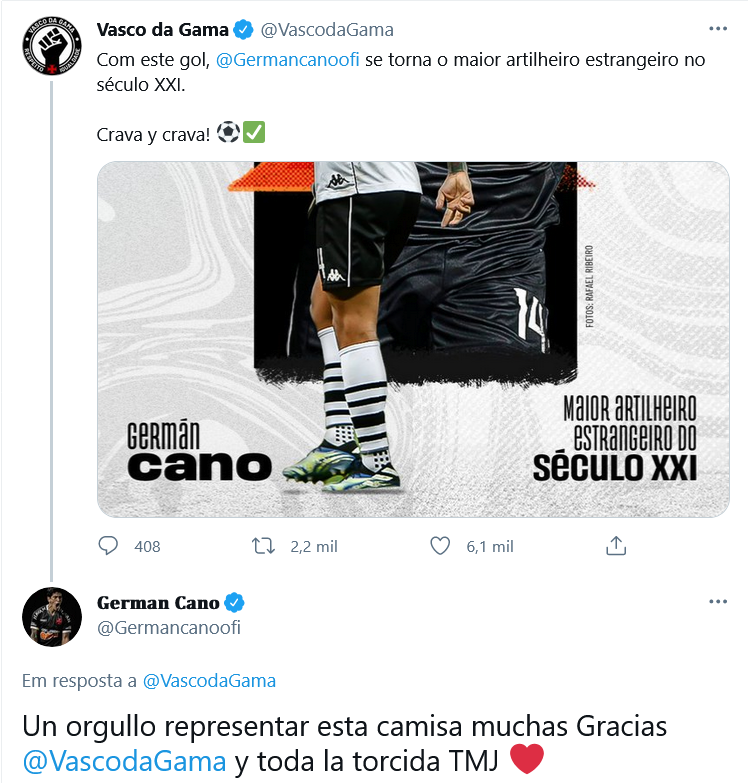View the 6,1 mil likes count
The image size is (748, 783).
click(x=490, y=547)
